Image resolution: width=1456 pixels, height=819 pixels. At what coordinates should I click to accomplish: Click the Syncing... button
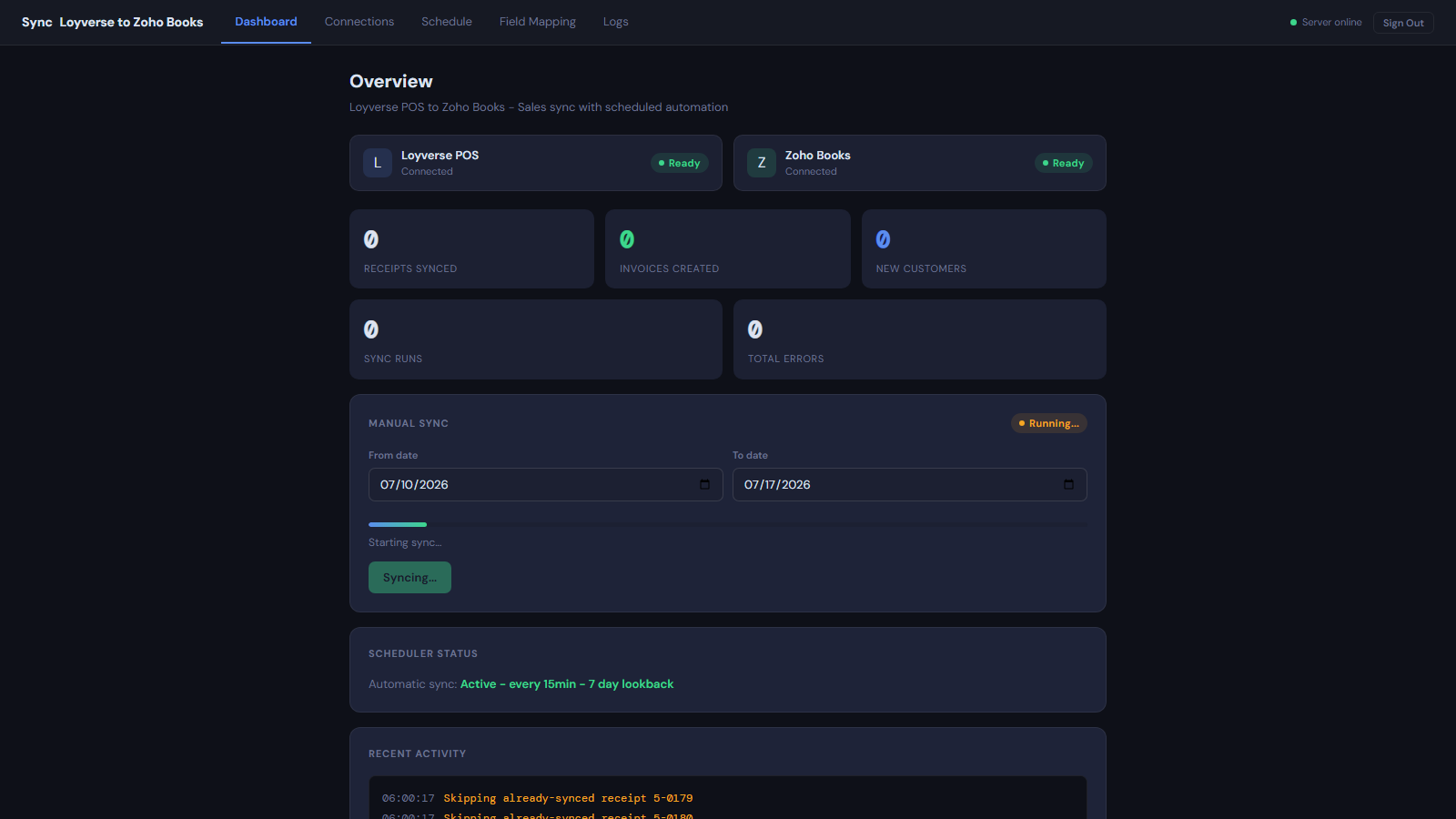[409, 577]
